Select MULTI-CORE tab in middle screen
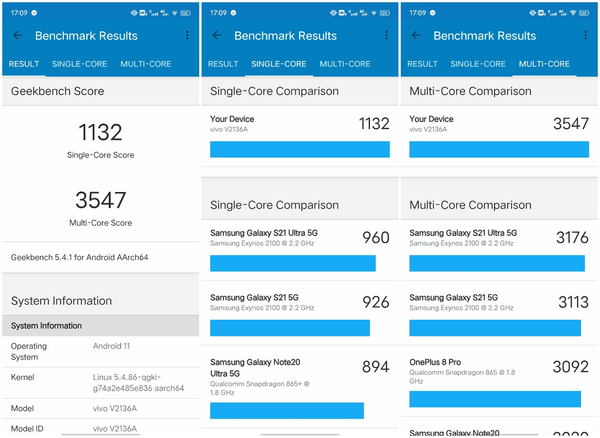 point(345,64)
